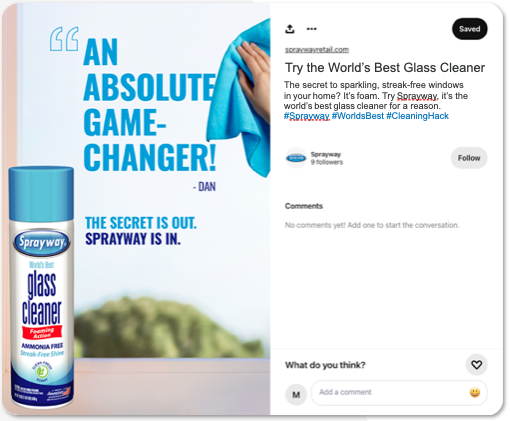The image size is (510, 421).
Task: Click the M user avatar
Action: [x=296, y=395]
